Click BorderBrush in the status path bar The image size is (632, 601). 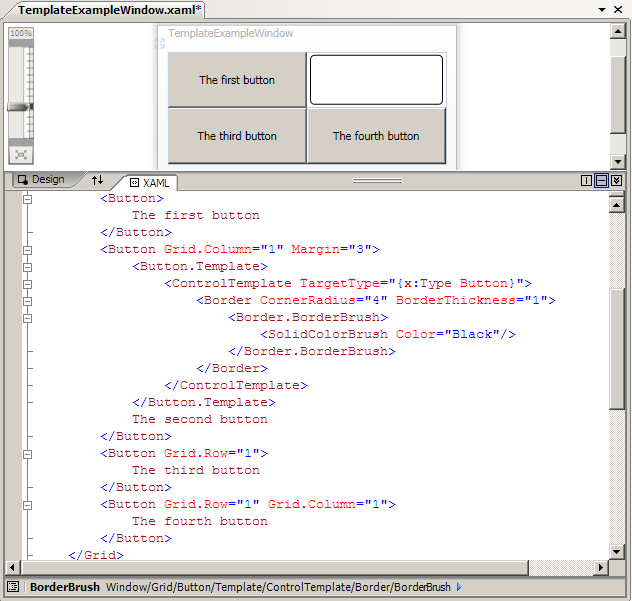64,587
